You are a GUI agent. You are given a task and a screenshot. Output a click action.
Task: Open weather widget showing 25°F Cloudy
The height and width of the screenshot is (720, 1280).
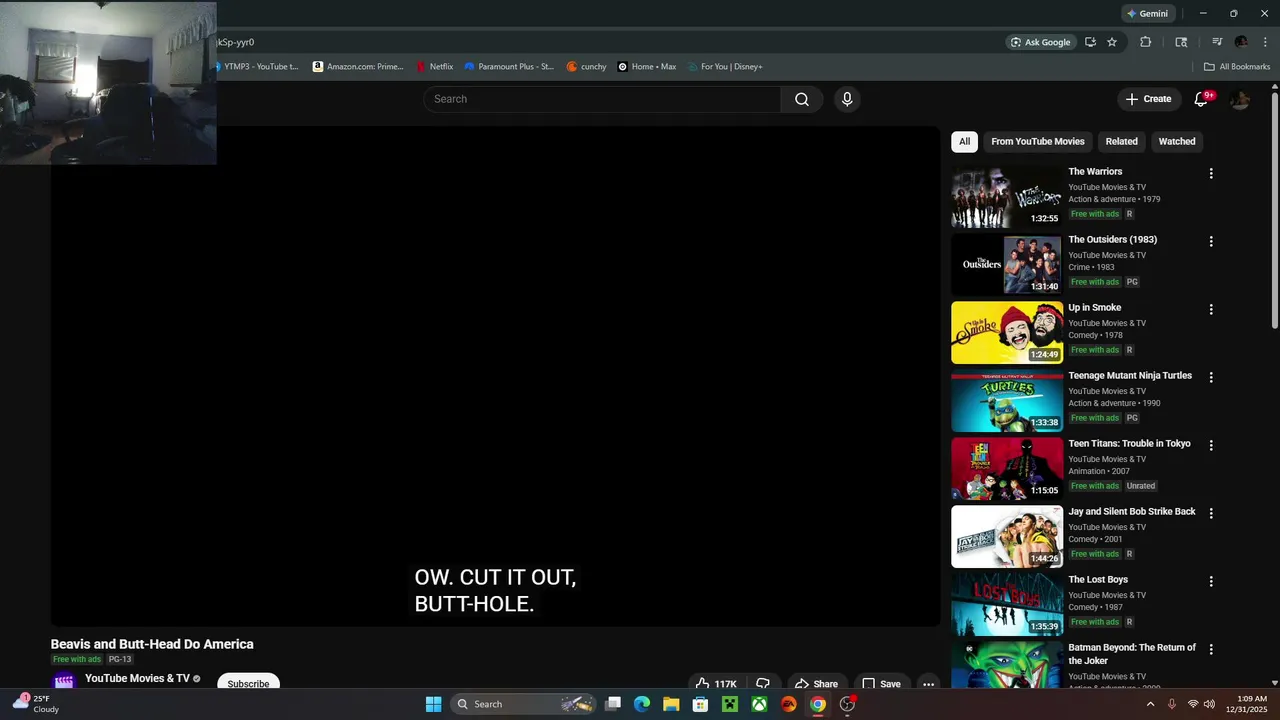pyautogui.click(x=36, y=704)
